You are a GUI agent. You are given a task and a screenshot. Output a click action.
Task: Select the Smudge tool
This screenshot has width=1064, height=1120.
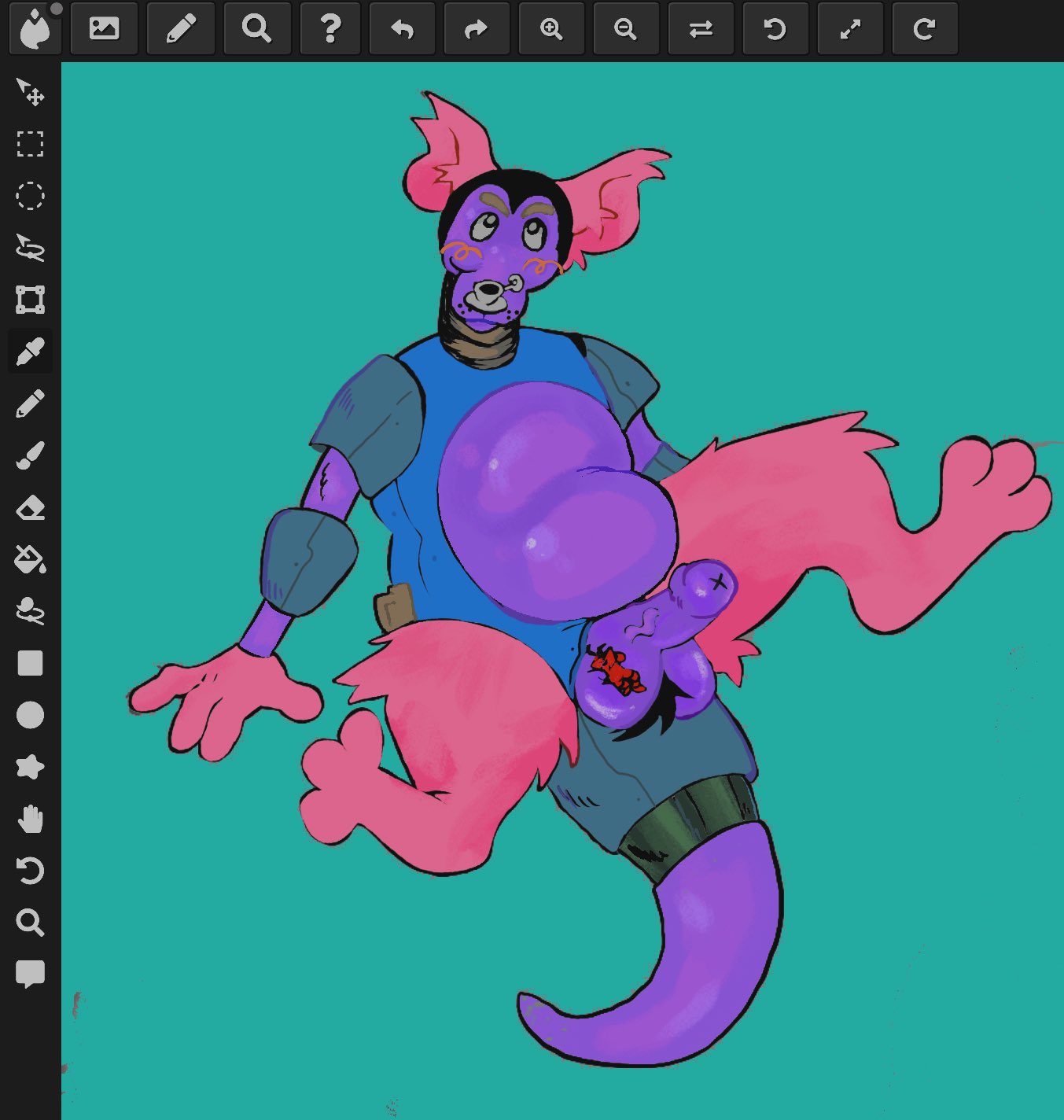click(30, 611)
